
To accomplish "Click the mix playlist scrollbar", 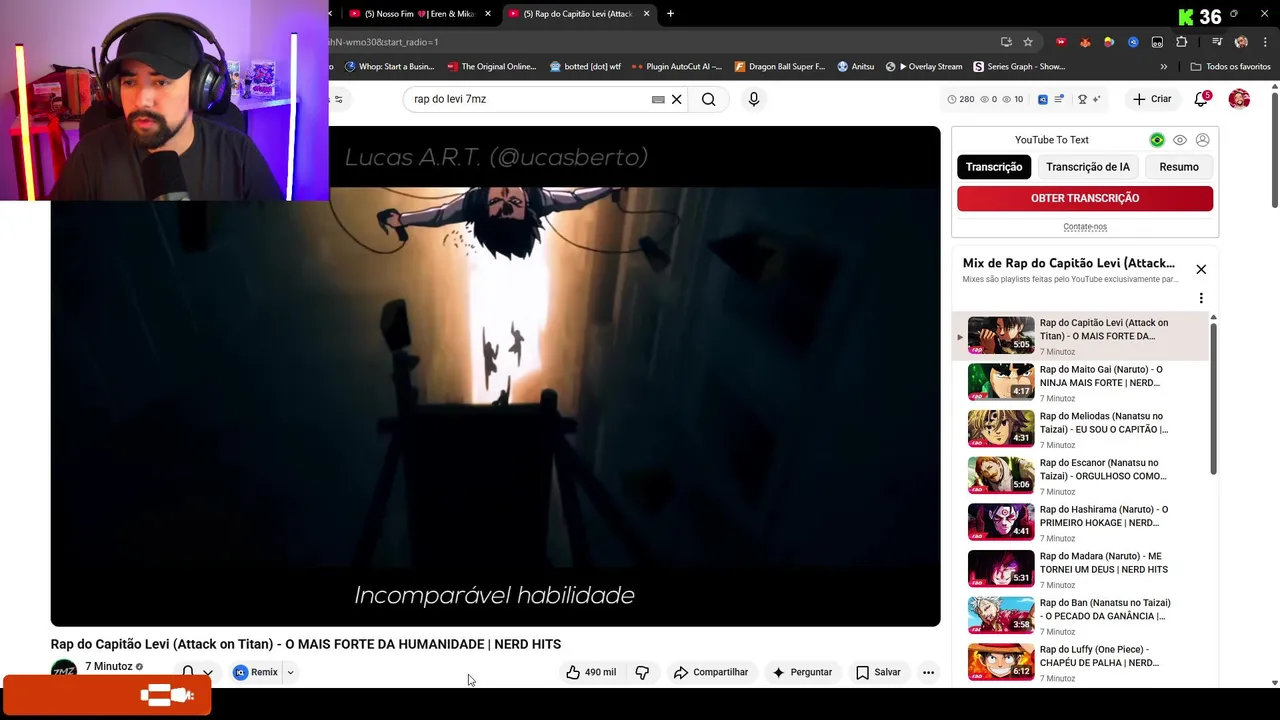I will pos(1213,398).
